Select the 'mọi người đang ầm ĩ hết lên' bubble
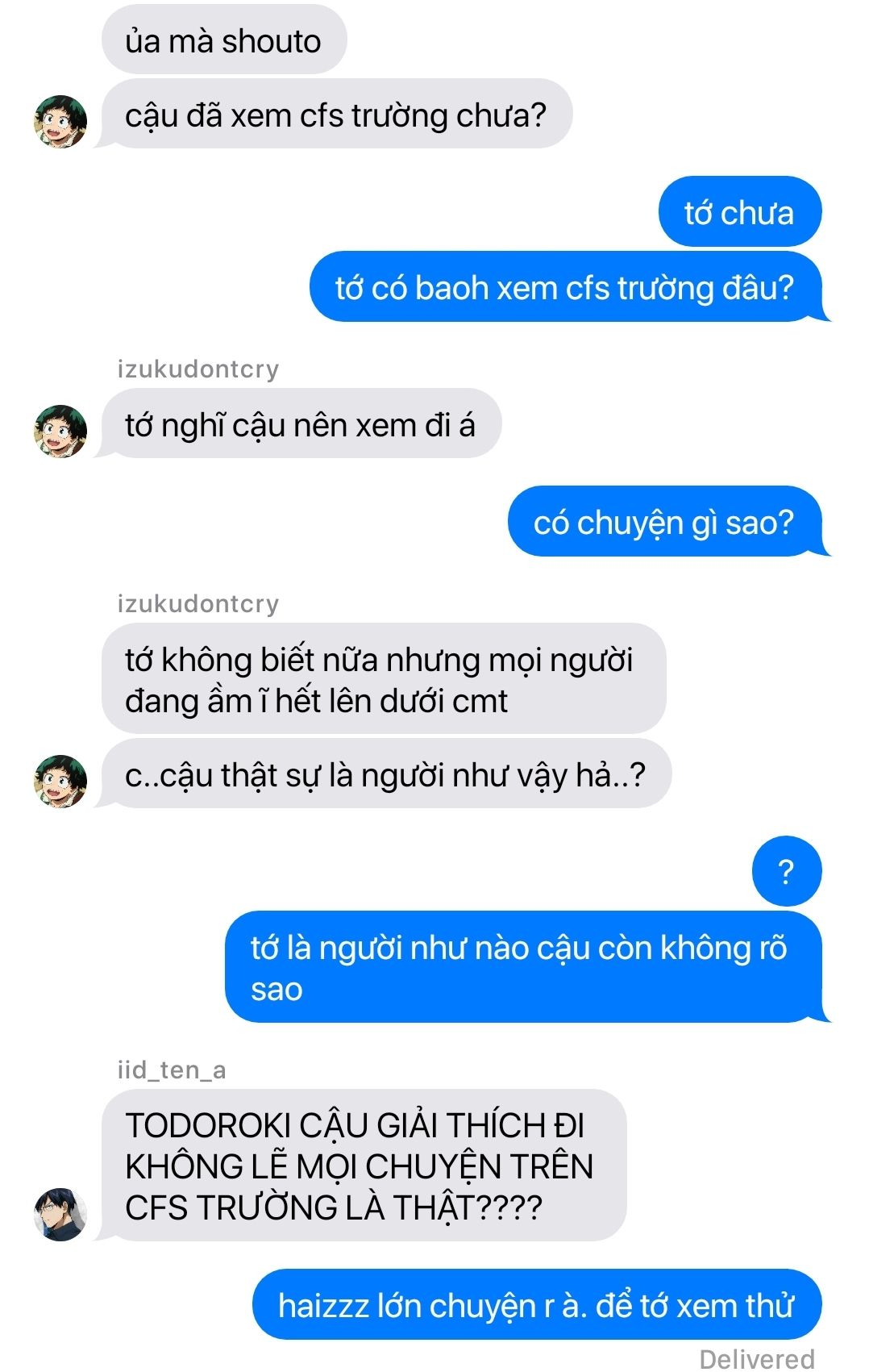The width and height of the screenshot is (869, 1372). coord(384,678)
